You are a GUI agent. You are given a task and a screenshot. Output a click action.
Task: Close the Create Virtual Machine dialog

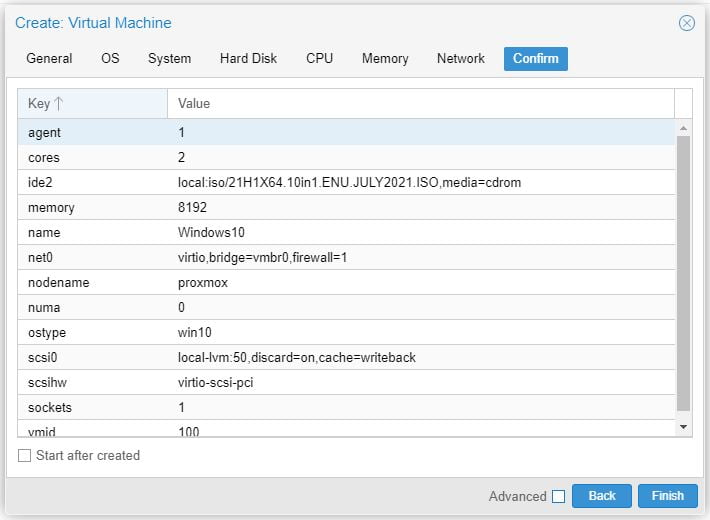686,23
